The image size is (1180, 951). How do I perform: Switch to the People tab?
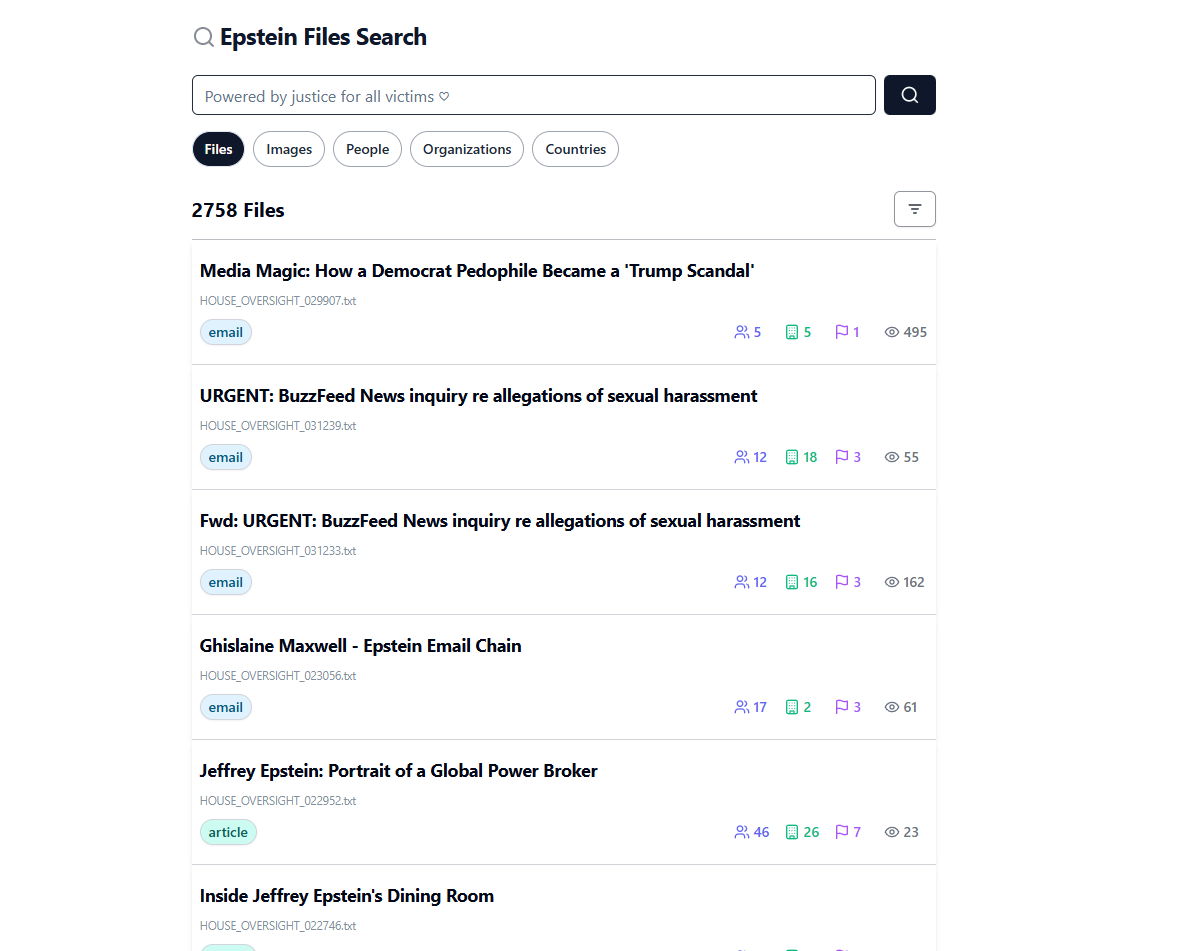coord(367,148)
